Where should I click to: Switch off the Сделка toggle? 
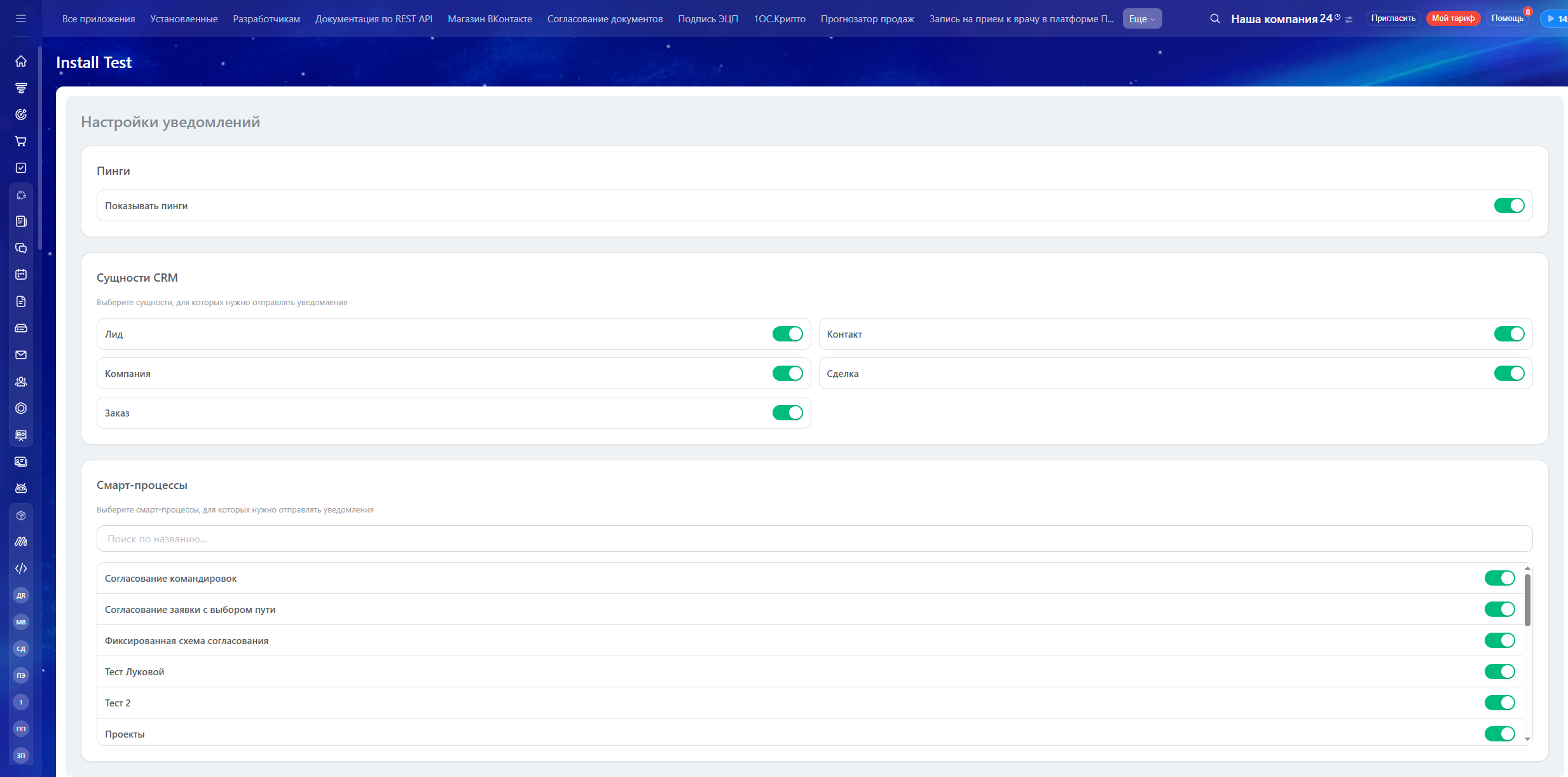coord(1509,373)
